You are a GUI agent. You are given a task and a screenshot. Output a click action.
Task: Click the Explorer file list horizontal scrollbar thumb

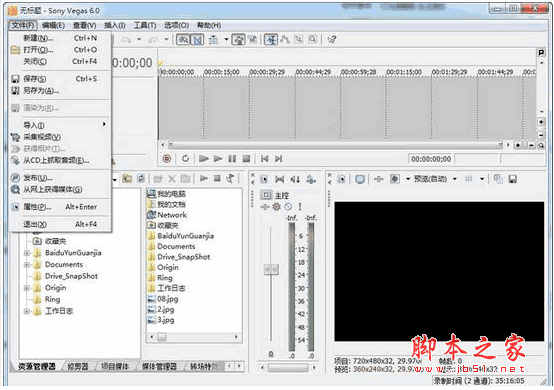click(161, 337)
